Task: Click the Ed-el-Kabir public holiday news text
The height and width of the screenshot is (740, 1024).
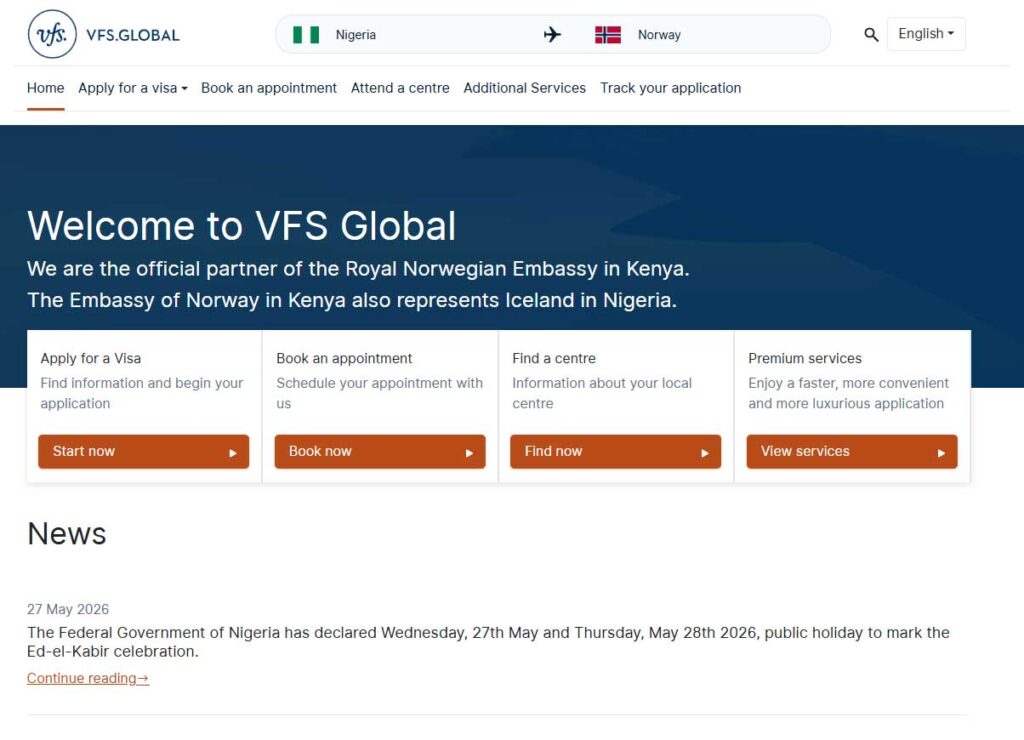Action: [x=488, y=642]
